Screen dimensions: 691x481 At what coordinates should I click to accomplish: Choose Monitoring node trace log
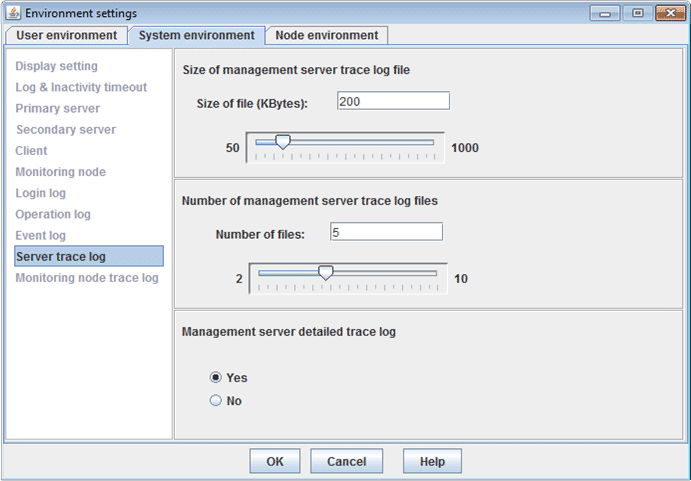point(87,278)
